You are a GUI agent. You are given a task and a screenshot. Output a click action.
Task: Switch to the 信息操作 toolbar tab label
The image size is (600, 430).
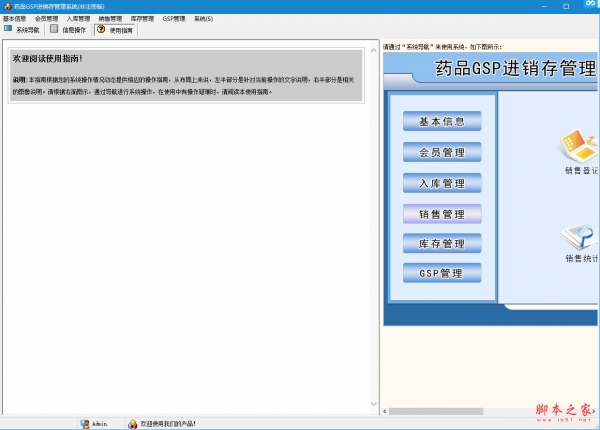tap(74, 30)
